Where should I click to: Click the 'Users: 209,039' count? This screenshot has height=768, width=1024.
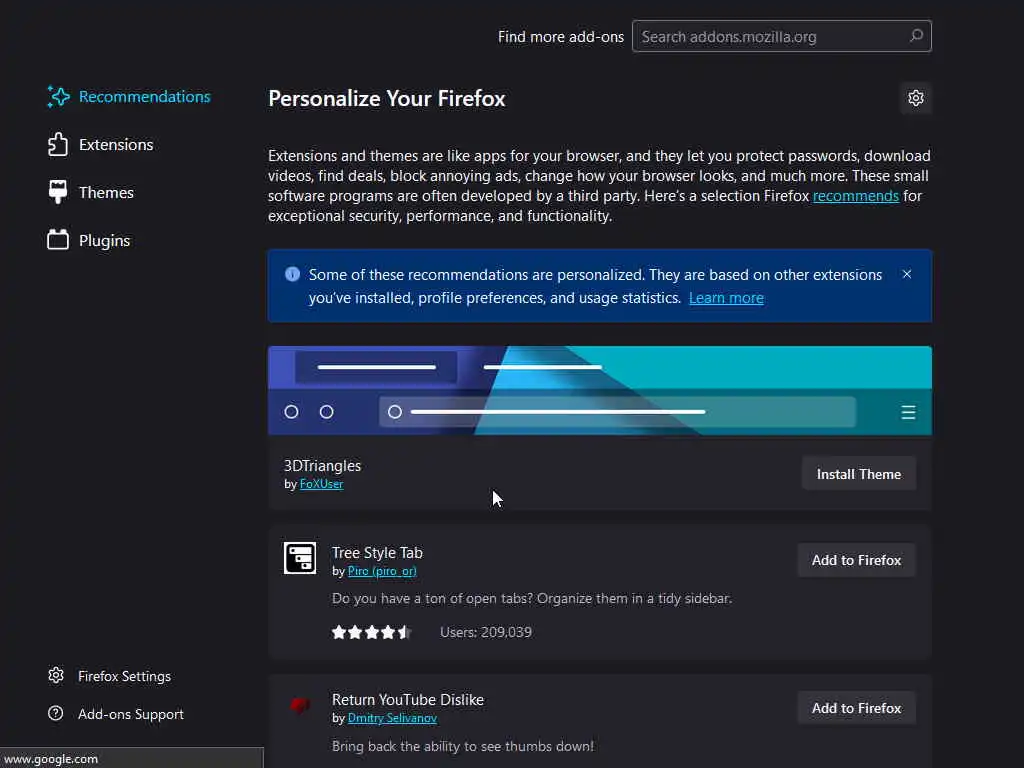[x=485, y=632]
